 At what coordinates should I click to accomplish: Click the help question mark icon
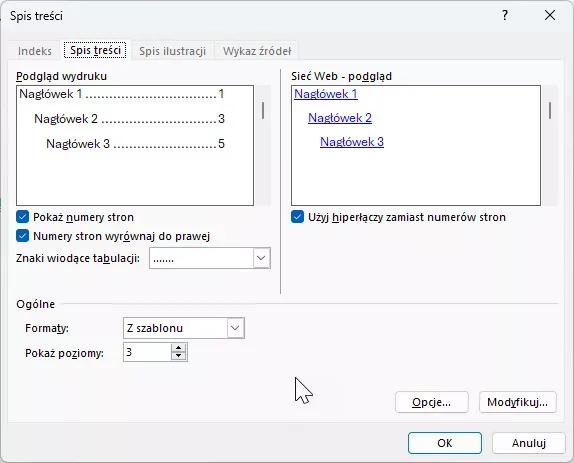point(505,15)
